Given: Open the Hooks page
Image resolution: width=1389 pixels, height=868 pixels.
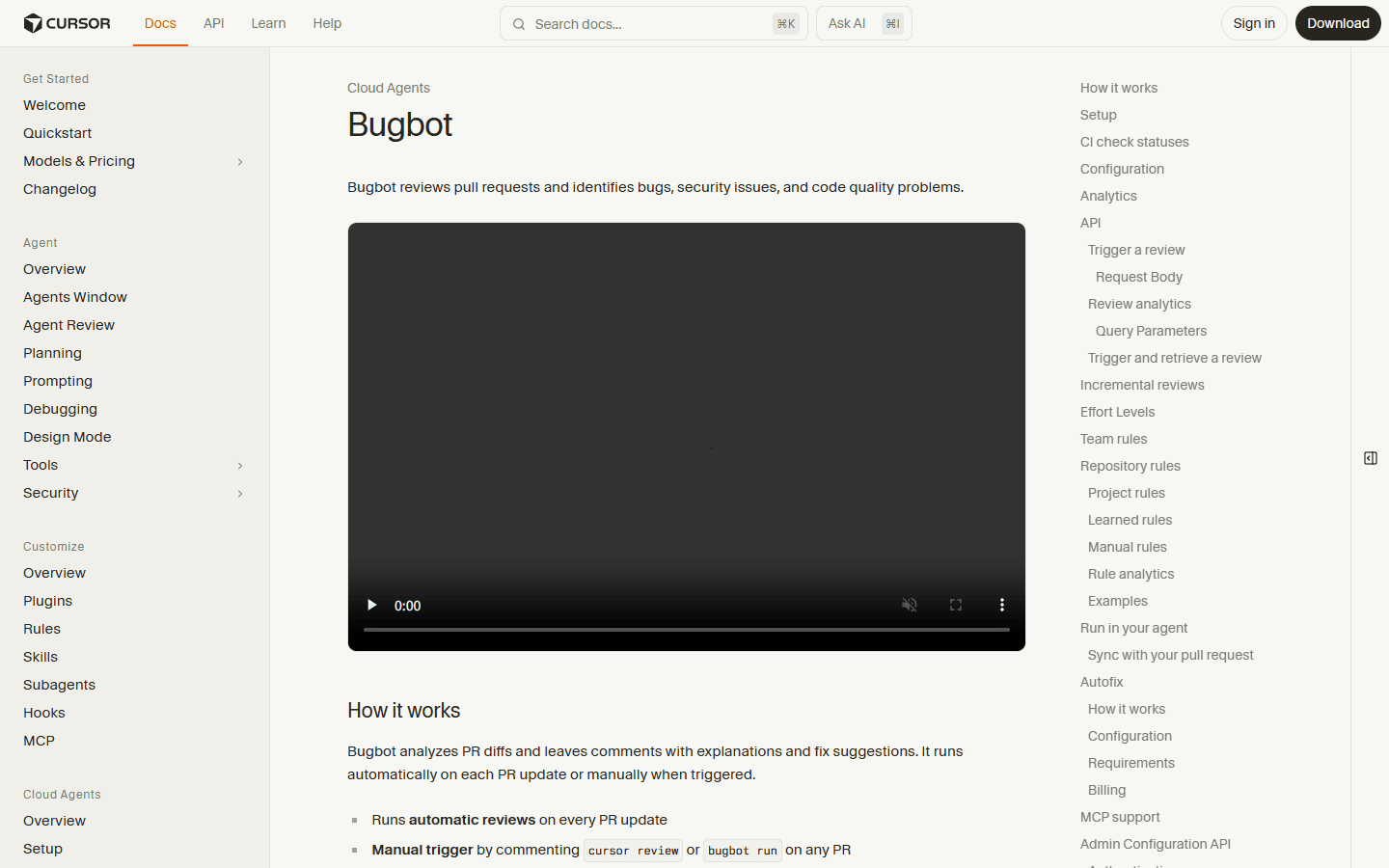Looking at the screenshot, I should 44,713.
